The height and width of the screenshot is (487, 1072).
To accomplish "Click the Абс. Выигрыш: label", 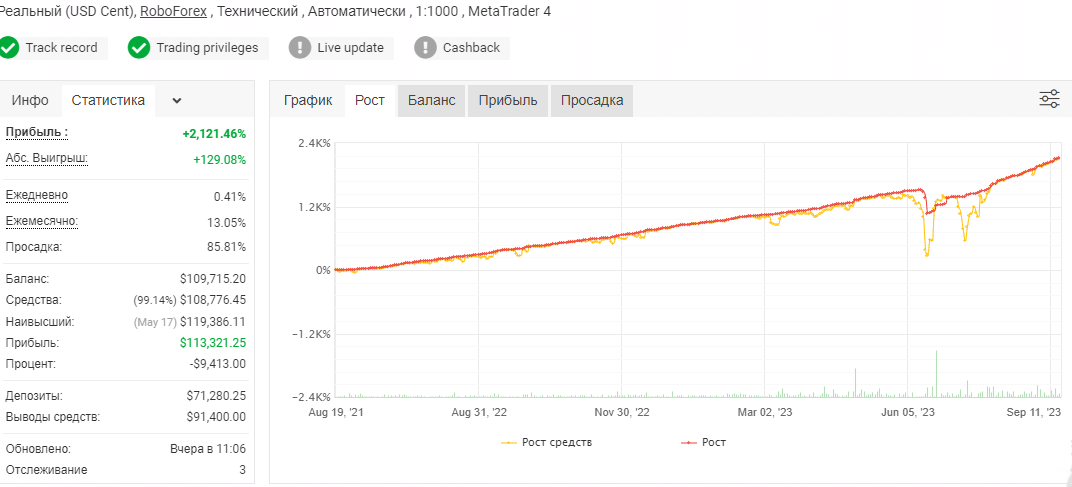I will tap(46, 158).
